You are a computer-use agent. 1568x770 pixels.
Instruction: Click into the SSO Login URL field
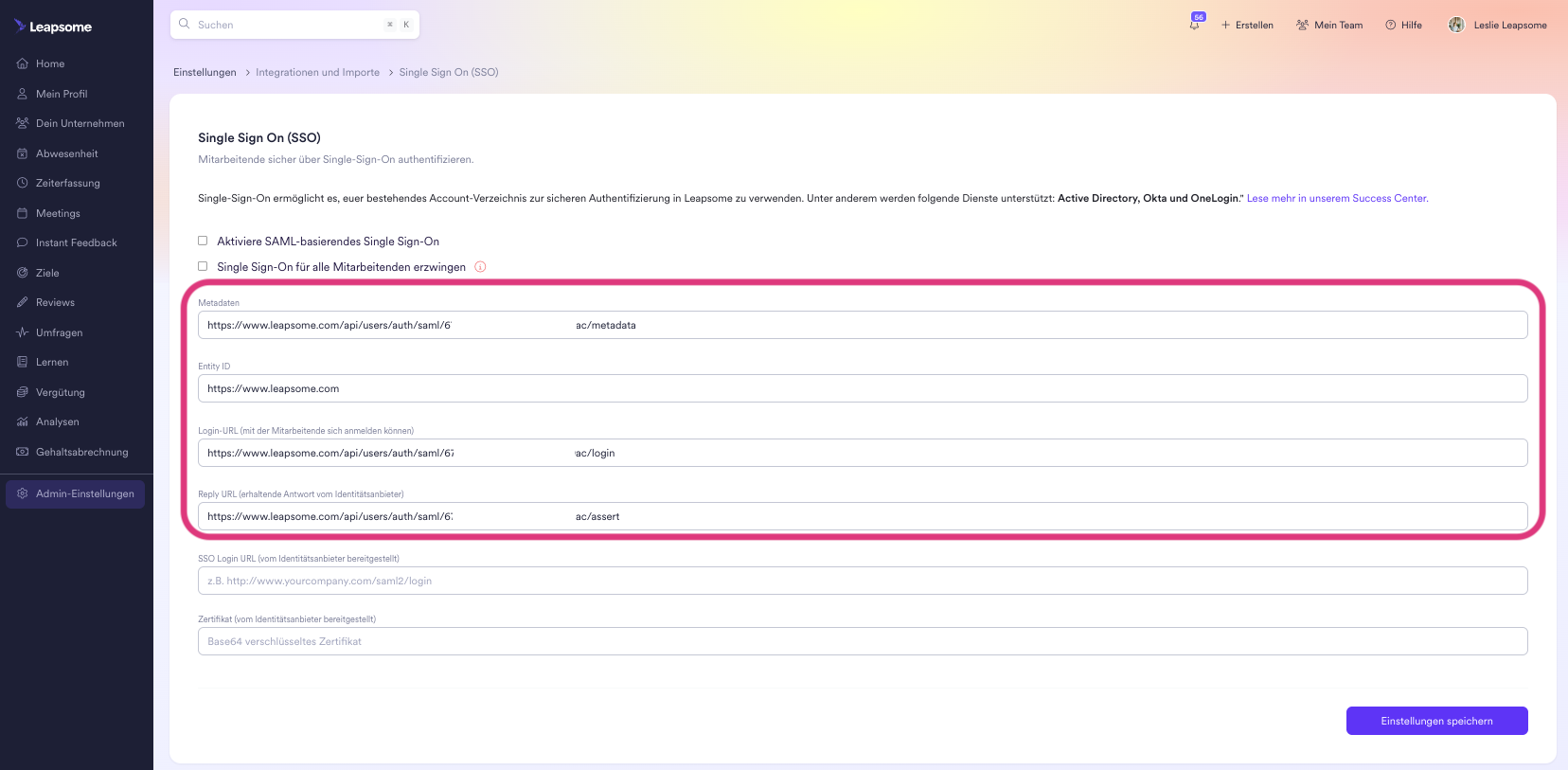[x=862, y=581]
